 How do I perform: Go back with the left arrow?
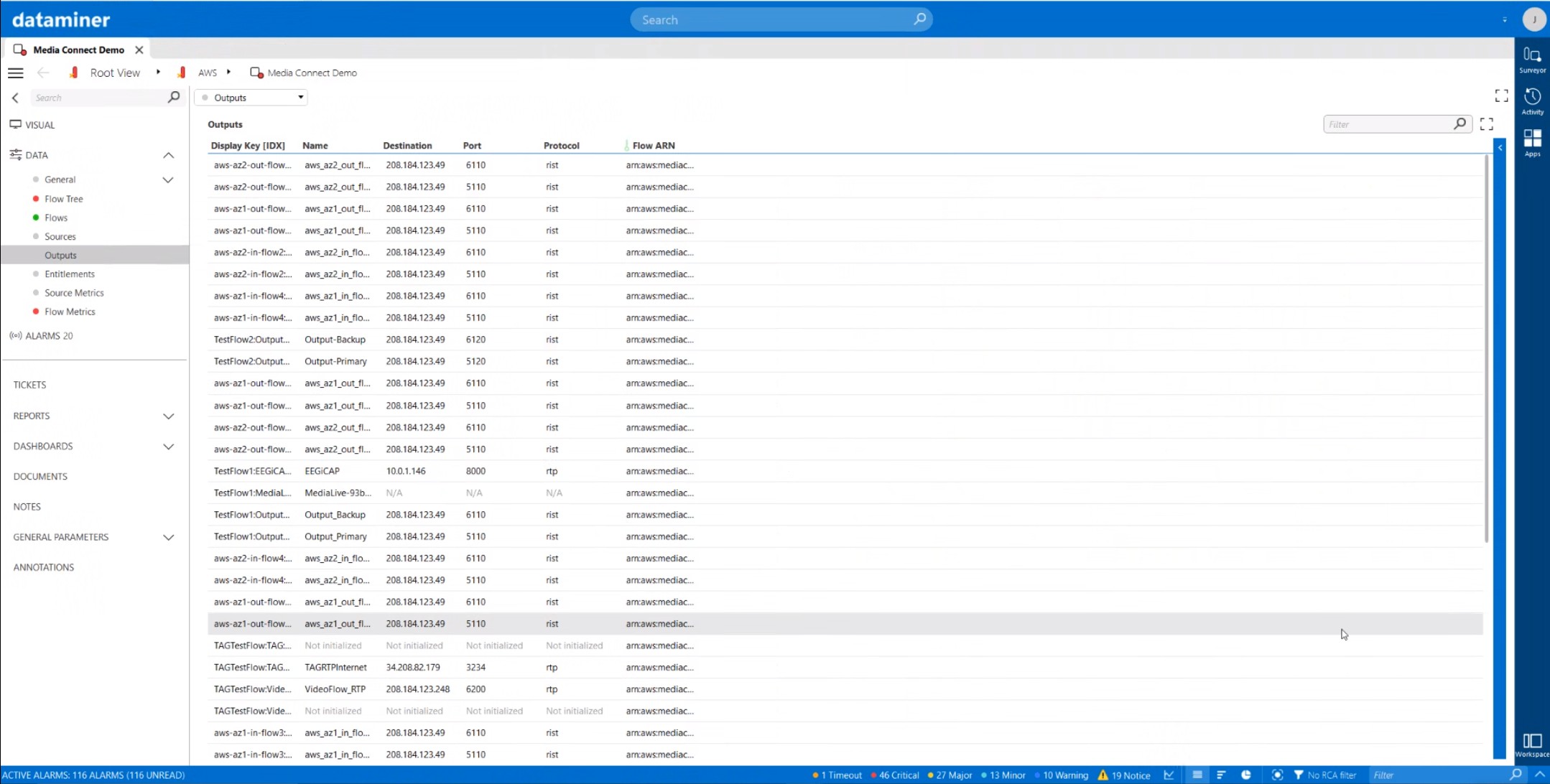[43, 73]
